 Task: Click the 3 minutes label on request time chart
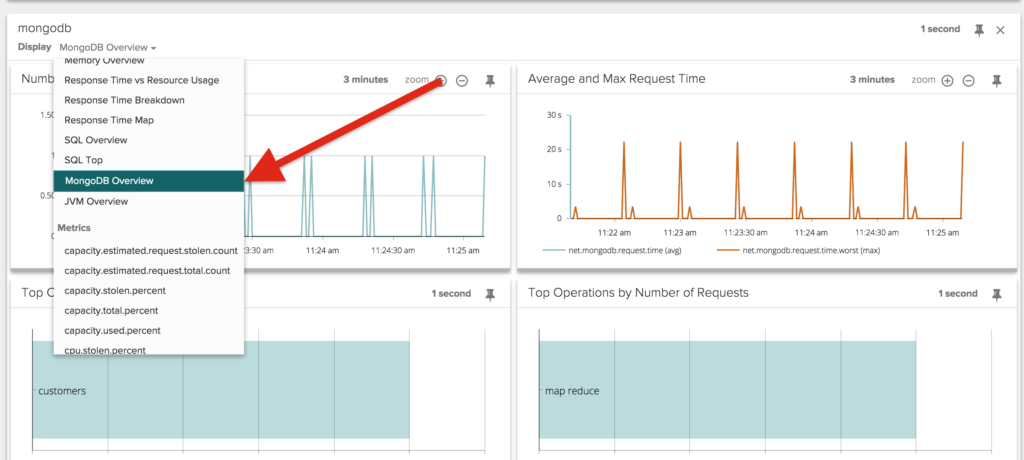pyautogui.click(x=872, y=79)
